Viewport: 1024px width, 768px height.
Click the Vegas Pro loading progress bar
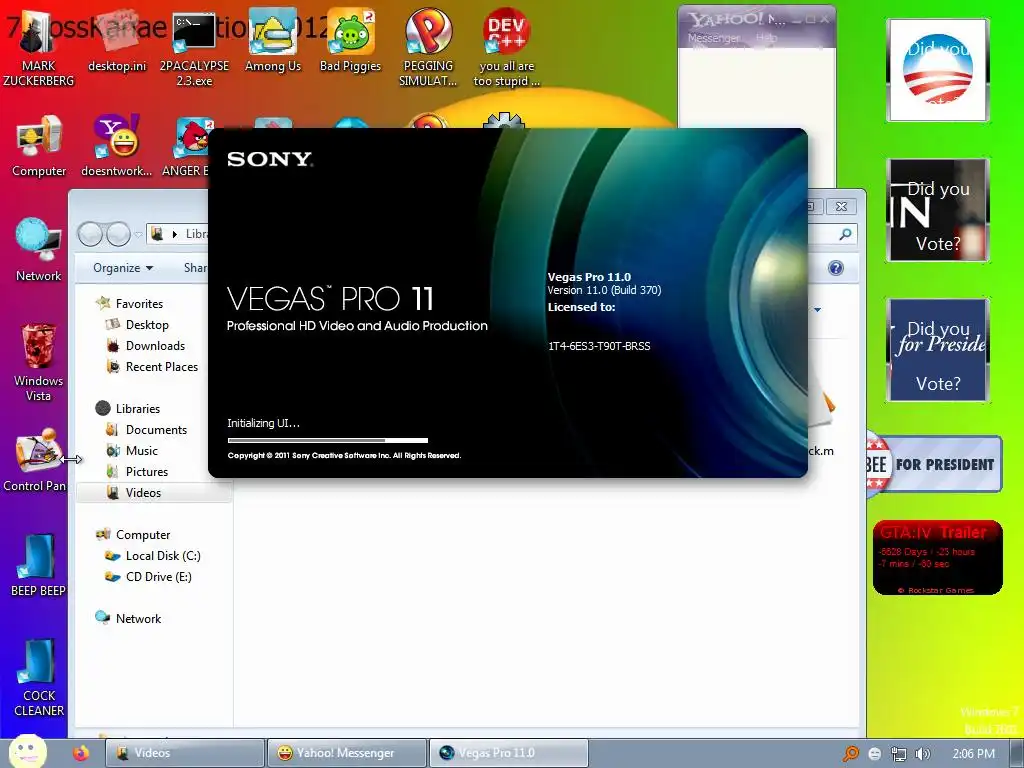tap(328, 440)
